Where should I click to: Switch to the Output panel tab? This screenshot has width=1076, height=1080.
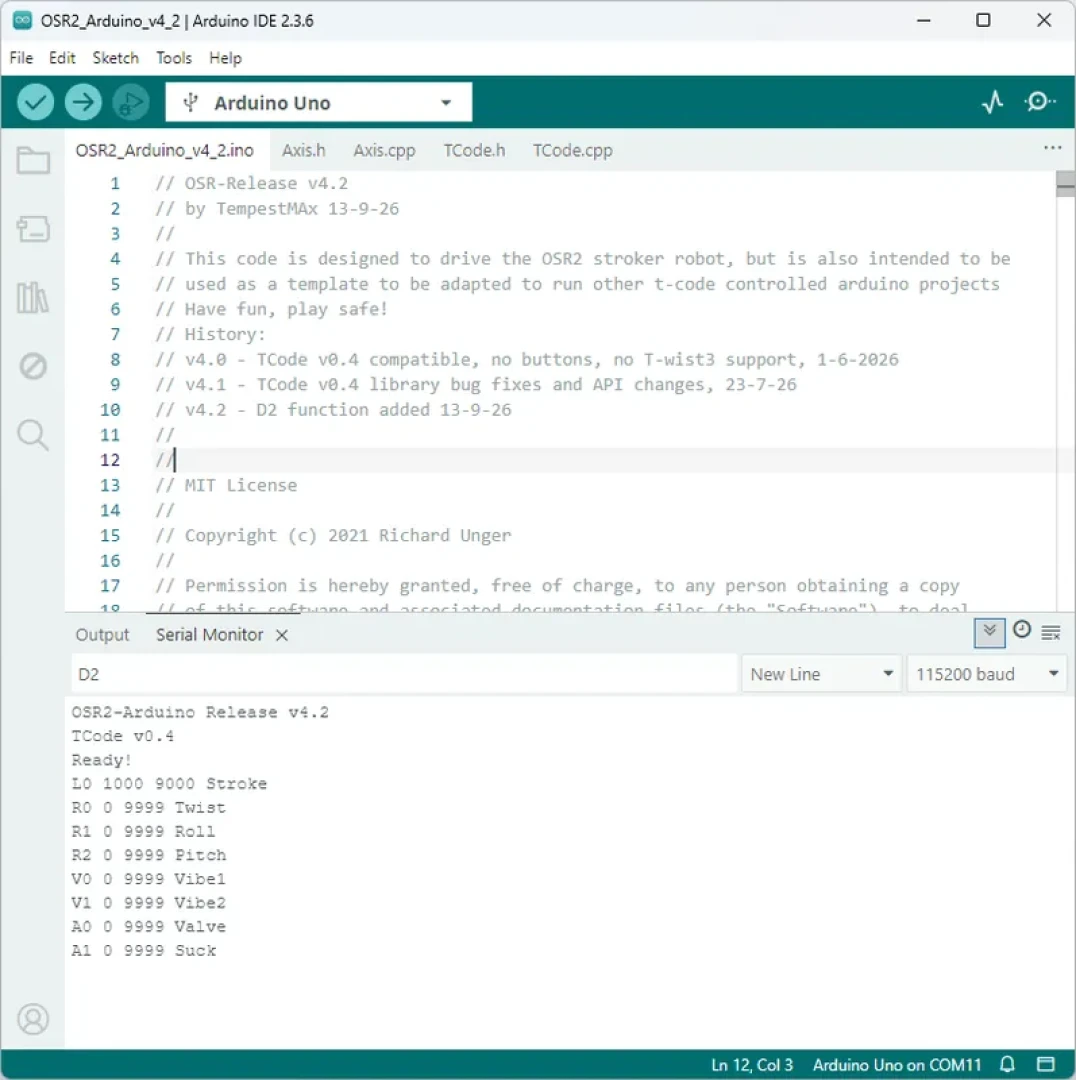tap(102, 635)
